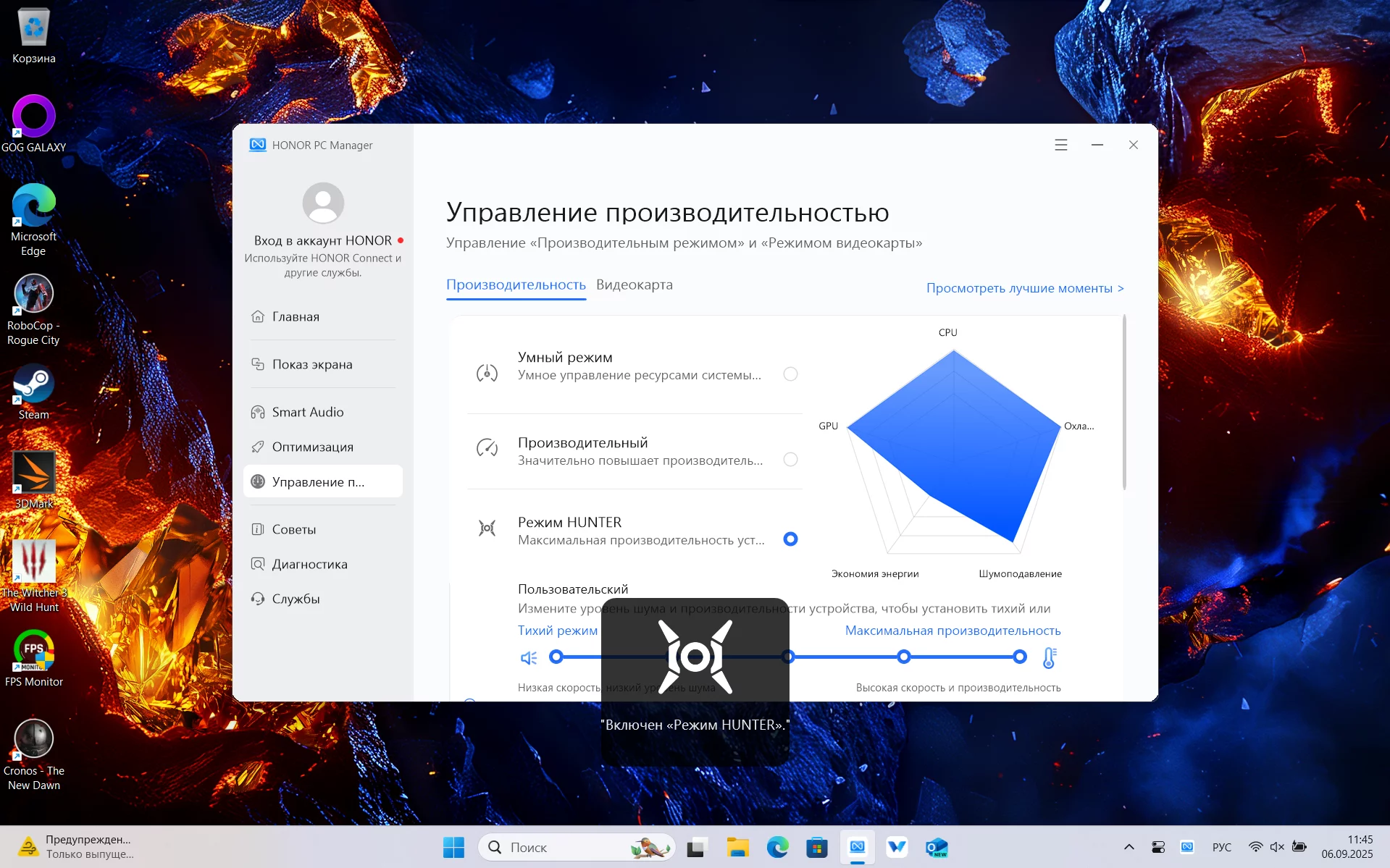Viewport: 1390px width, 868px height.
Task: Click HONOR PC Manager taskbar icon
Action: coord(858,847)
